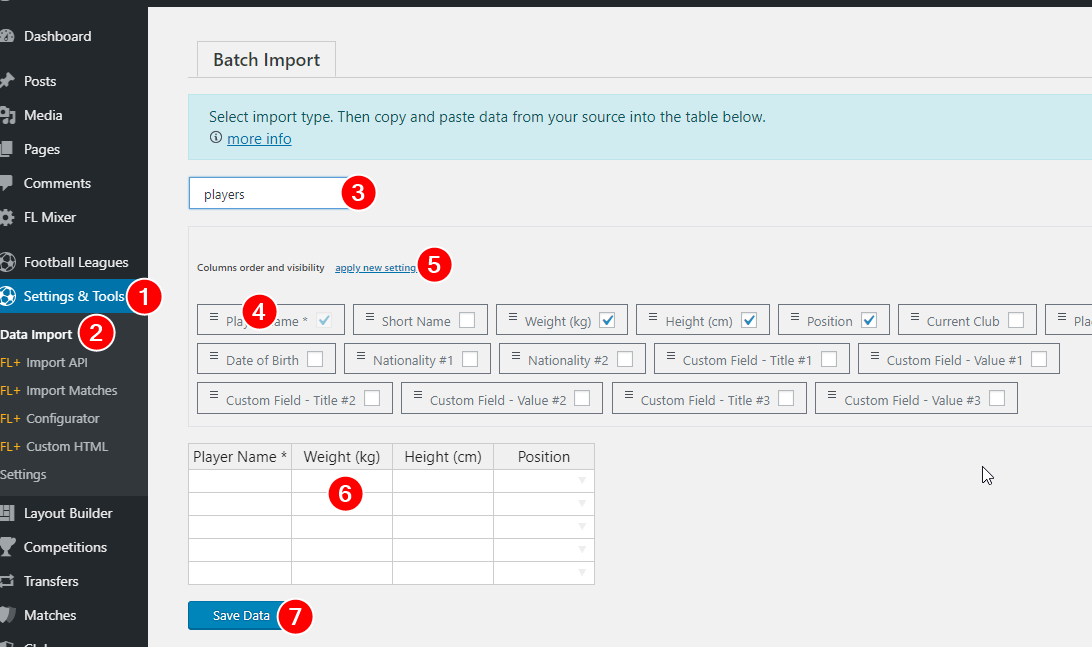Click the Football Leagues ball icon

click(x=8, y=262)
